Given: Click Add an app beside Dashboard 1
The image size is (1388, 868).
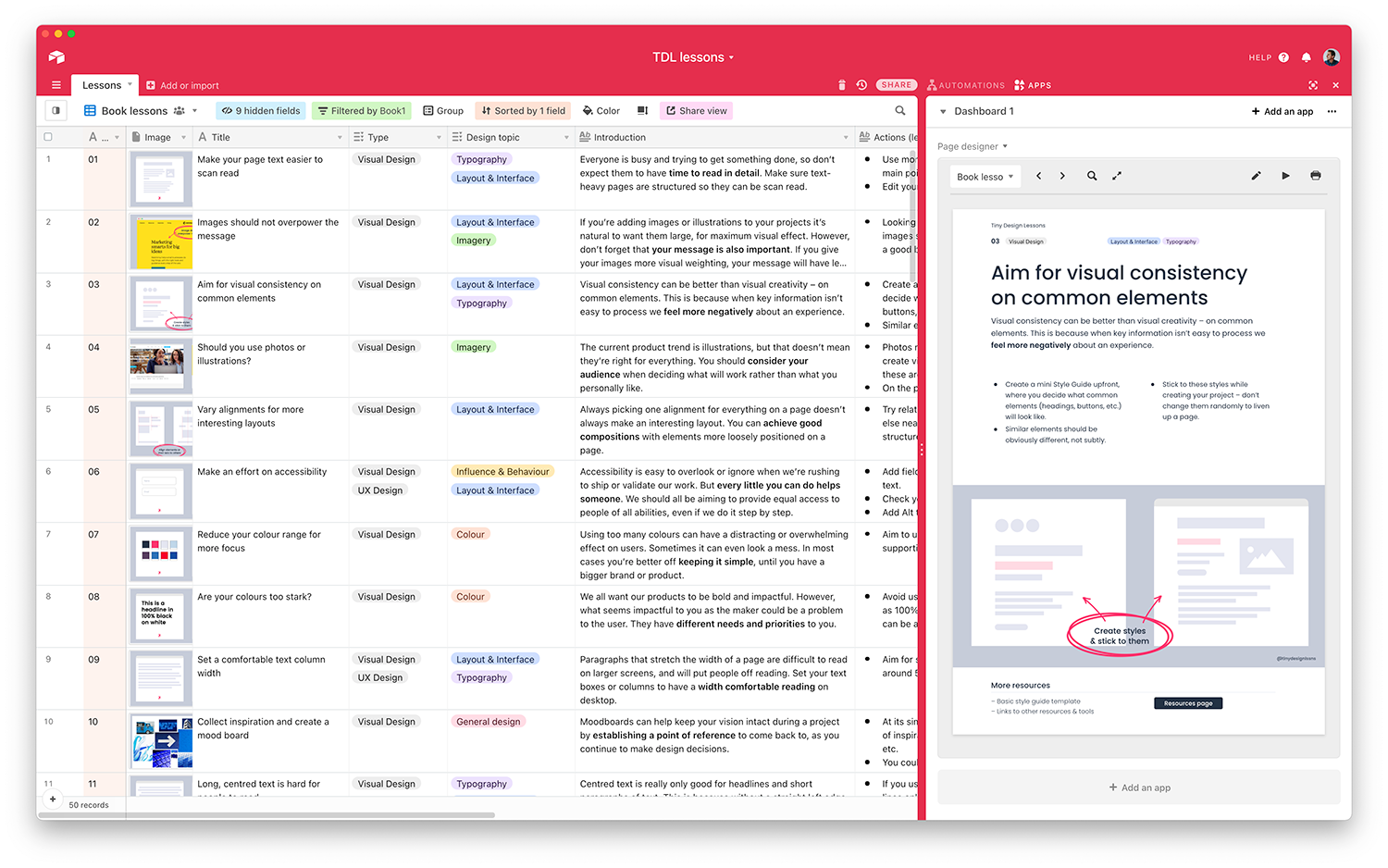Looking at the screenshot, I should click(1283, 111).
